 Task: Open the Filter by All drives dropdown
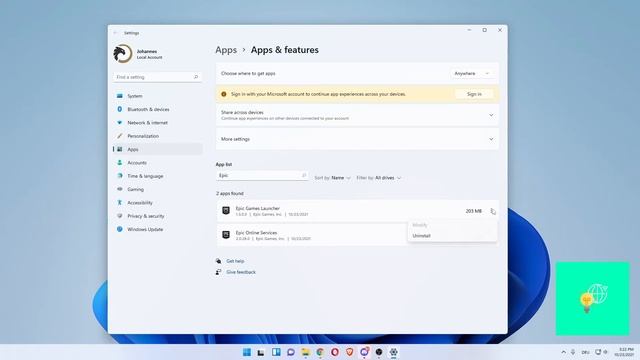point(378,178)
